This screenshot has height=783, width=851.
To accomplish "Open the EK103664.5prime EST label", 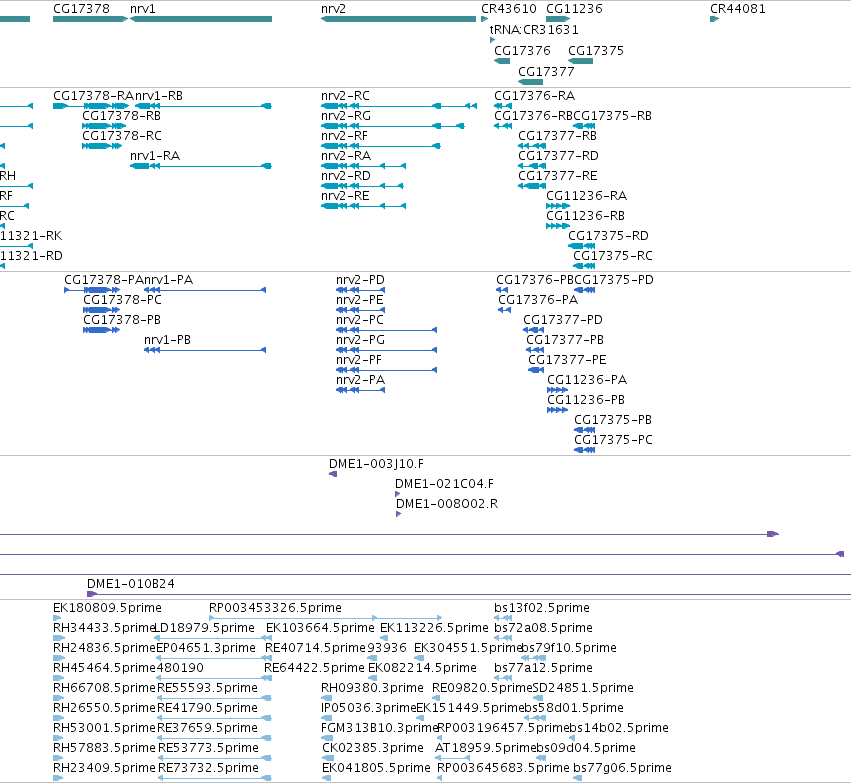I will coord(320,627).
